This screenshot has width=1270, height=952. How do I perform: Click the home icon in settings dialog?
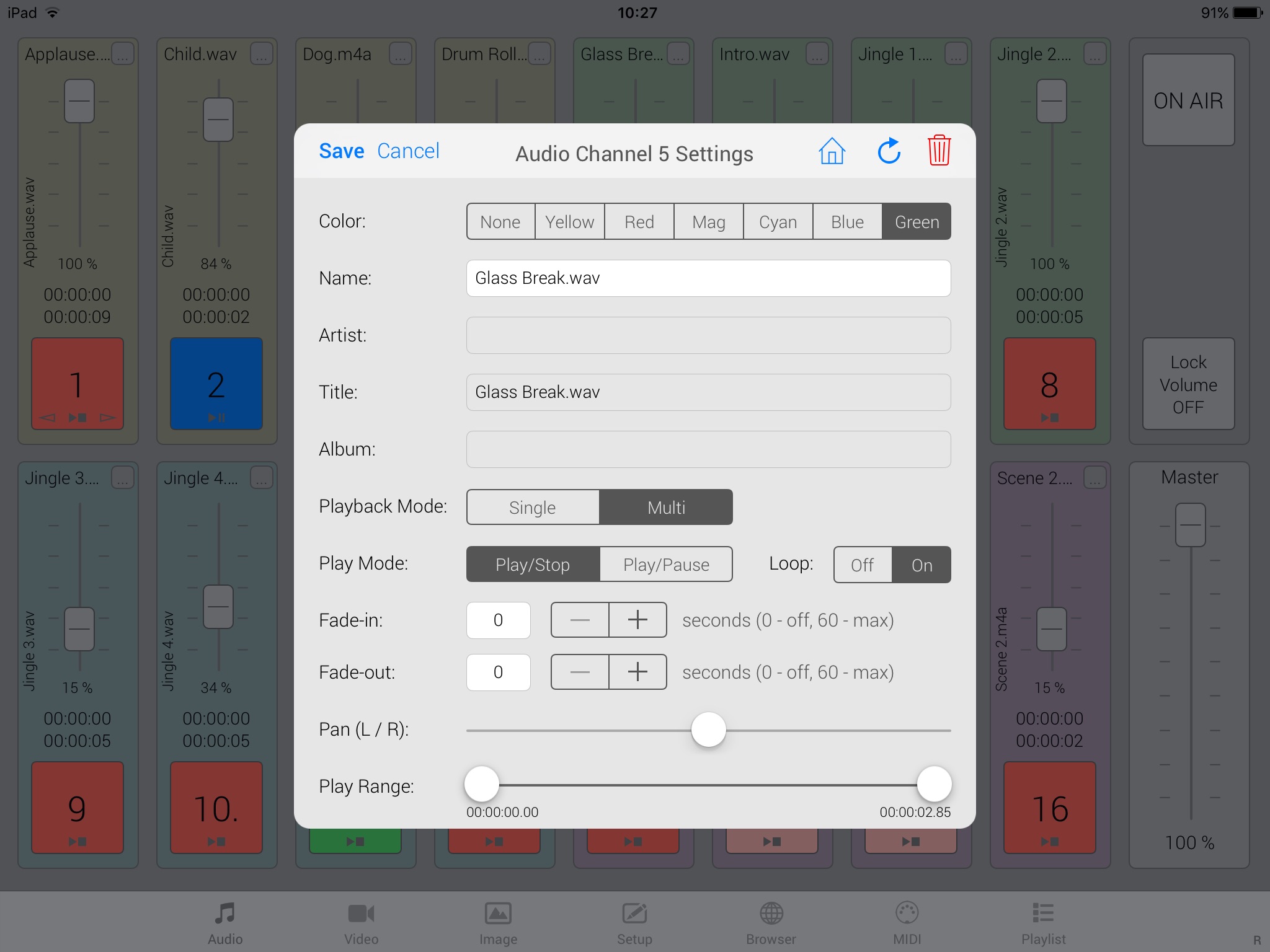click(833, 152)
